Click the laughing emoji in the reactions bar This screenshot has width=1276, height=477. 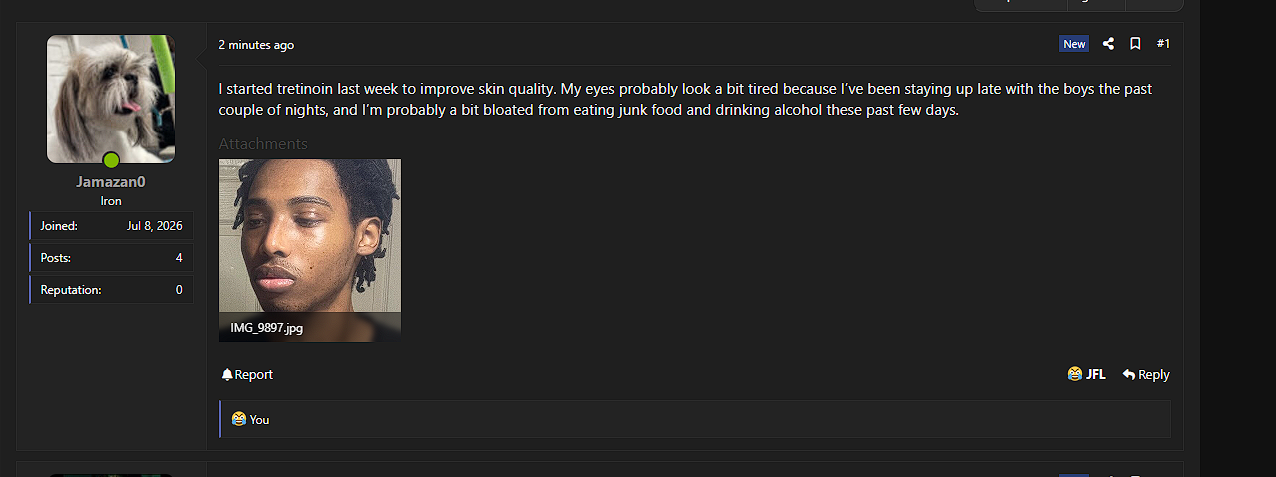point(239,419)
